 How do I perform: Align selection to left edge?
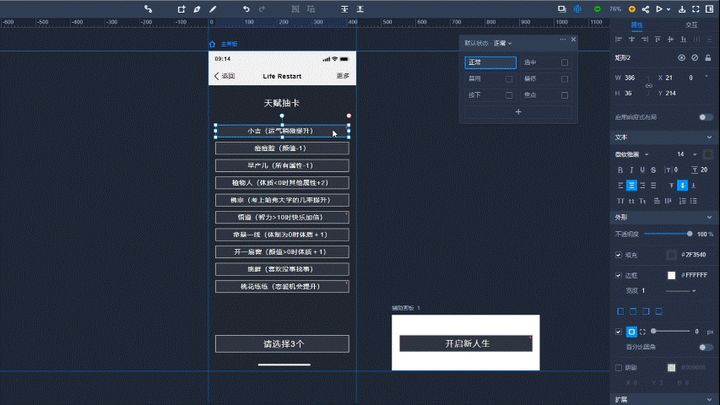[619, 39]
